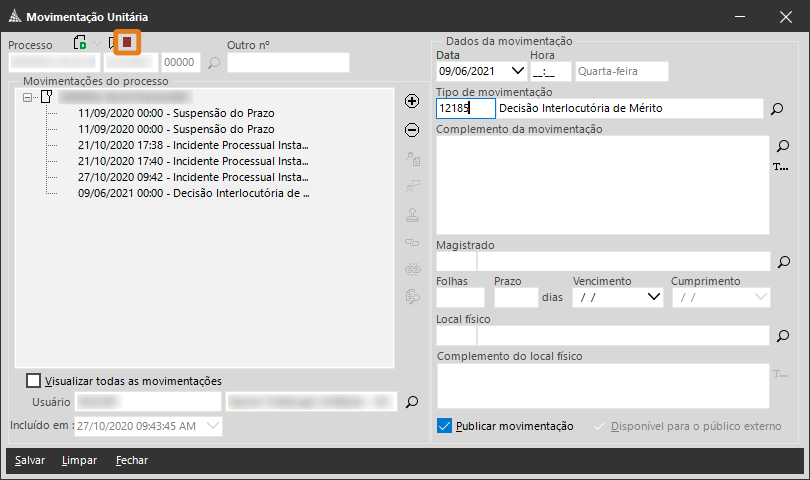Click the Folhas input field
Image resolution: width=810 pixels, height=480 pixels.
click(x=460, y=298)
